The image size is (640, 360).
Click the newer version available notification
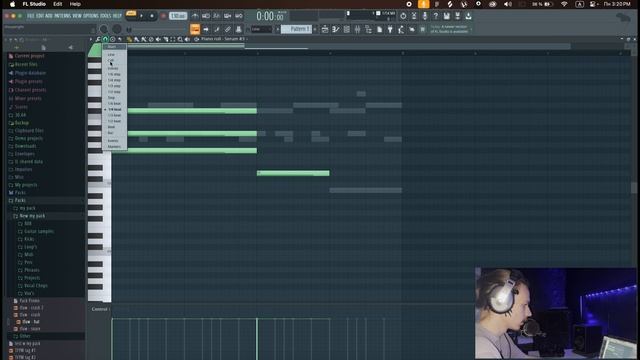(x=450, y=29)
